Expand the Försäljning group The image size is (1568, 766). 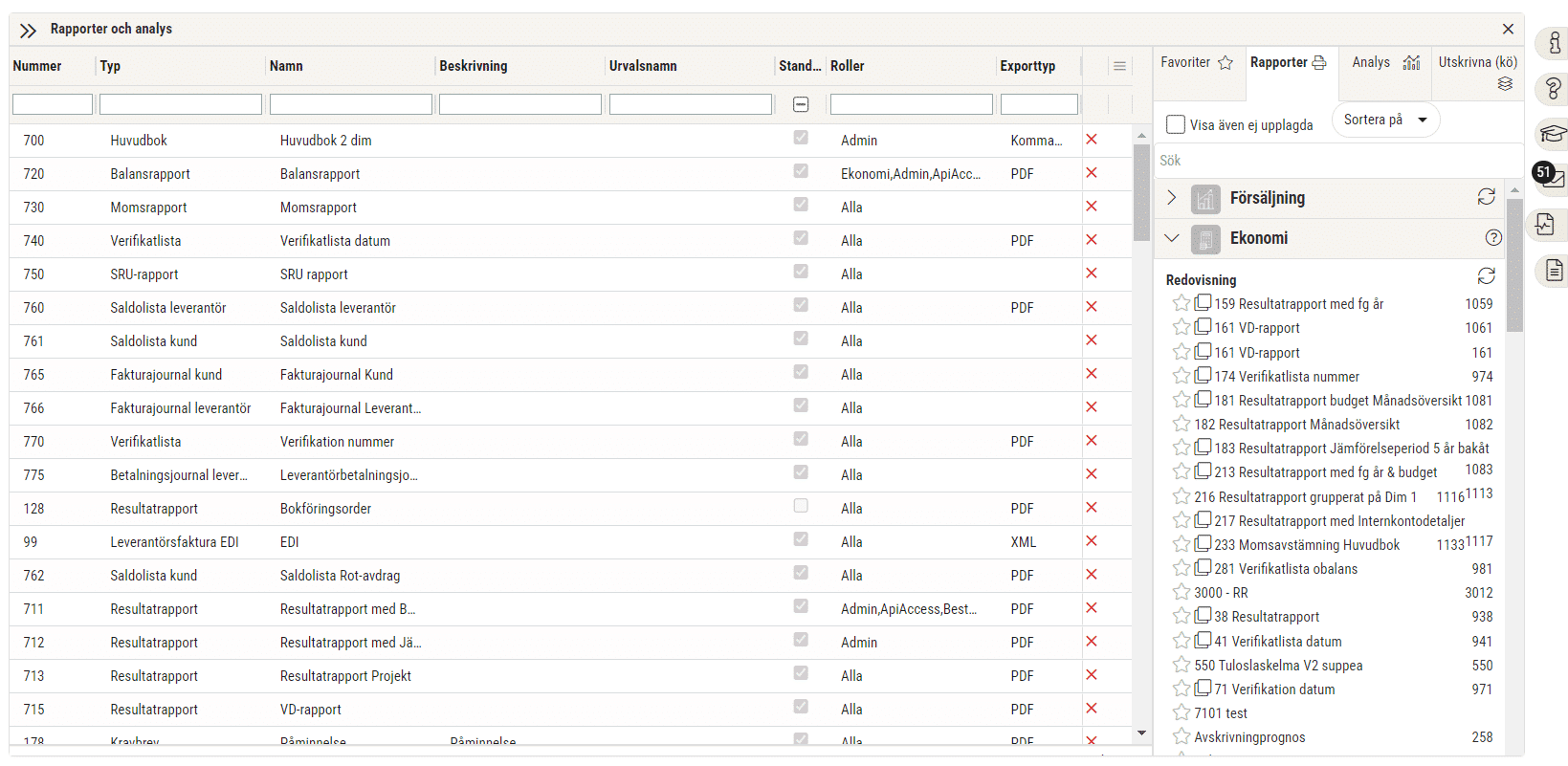[1171, 197]
